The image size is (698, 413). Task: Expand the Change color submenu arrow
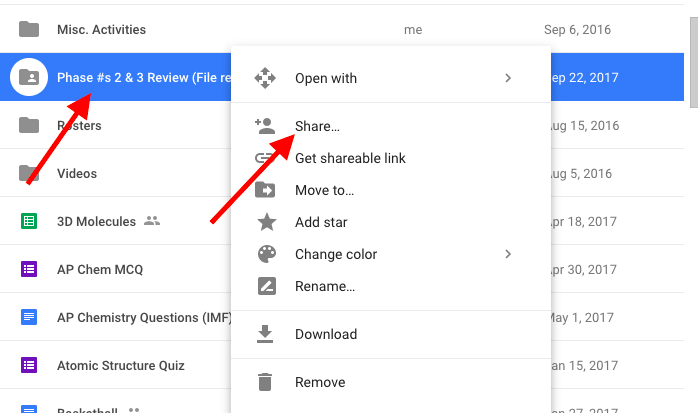(x=508, y=254)
